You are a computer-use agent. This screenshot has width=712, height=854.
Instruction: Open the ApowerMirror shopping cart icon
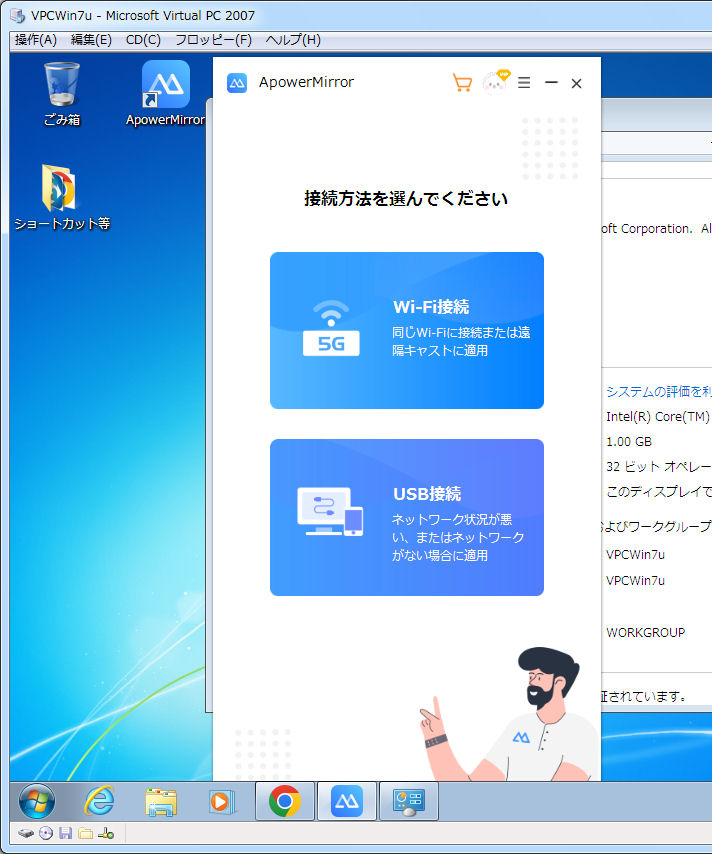click(x=462, y=83)
